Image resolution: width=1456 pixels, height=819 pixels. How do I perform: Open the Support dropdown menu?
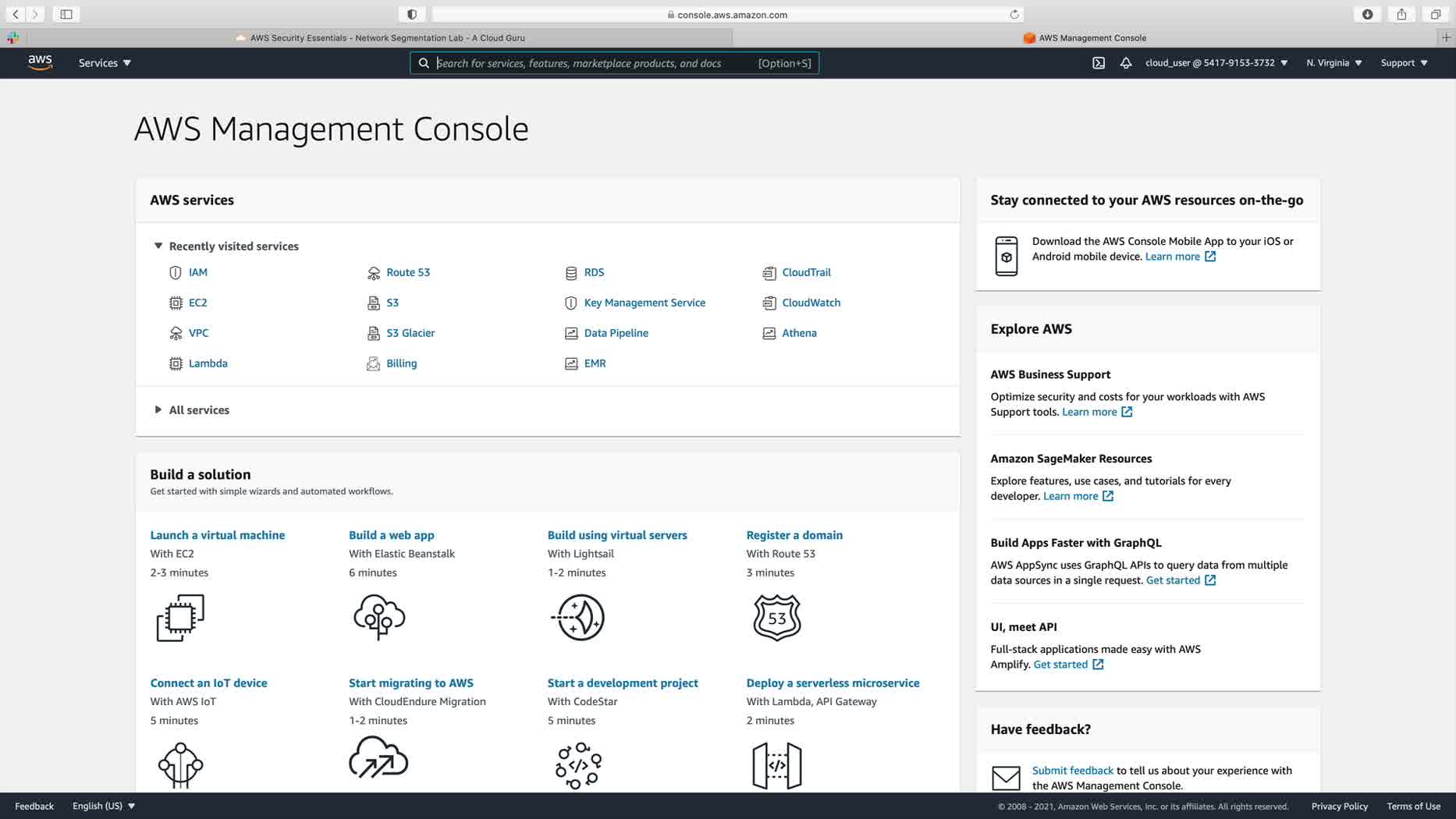click(1404, 63)
